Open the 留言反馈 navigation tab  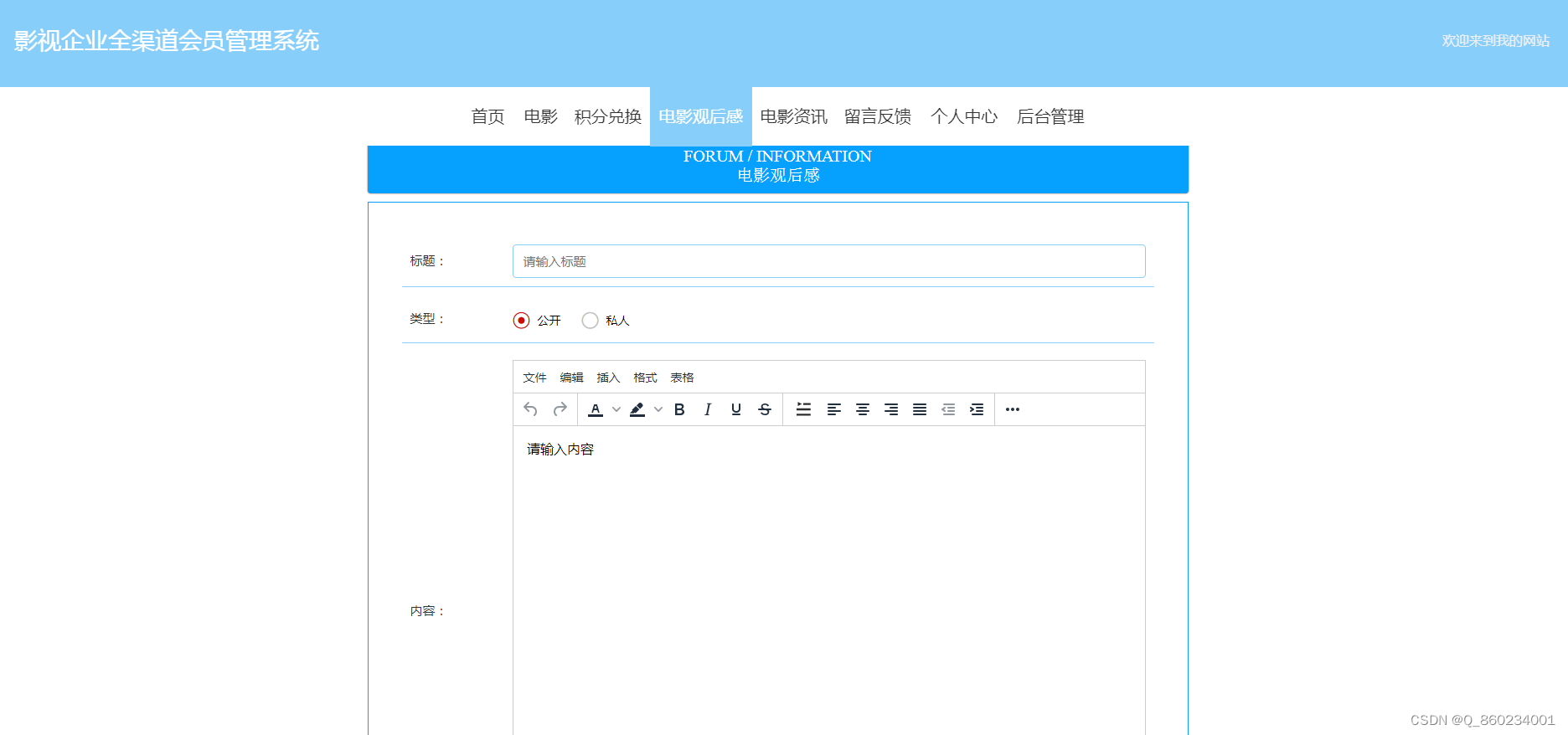coord(878,116)
